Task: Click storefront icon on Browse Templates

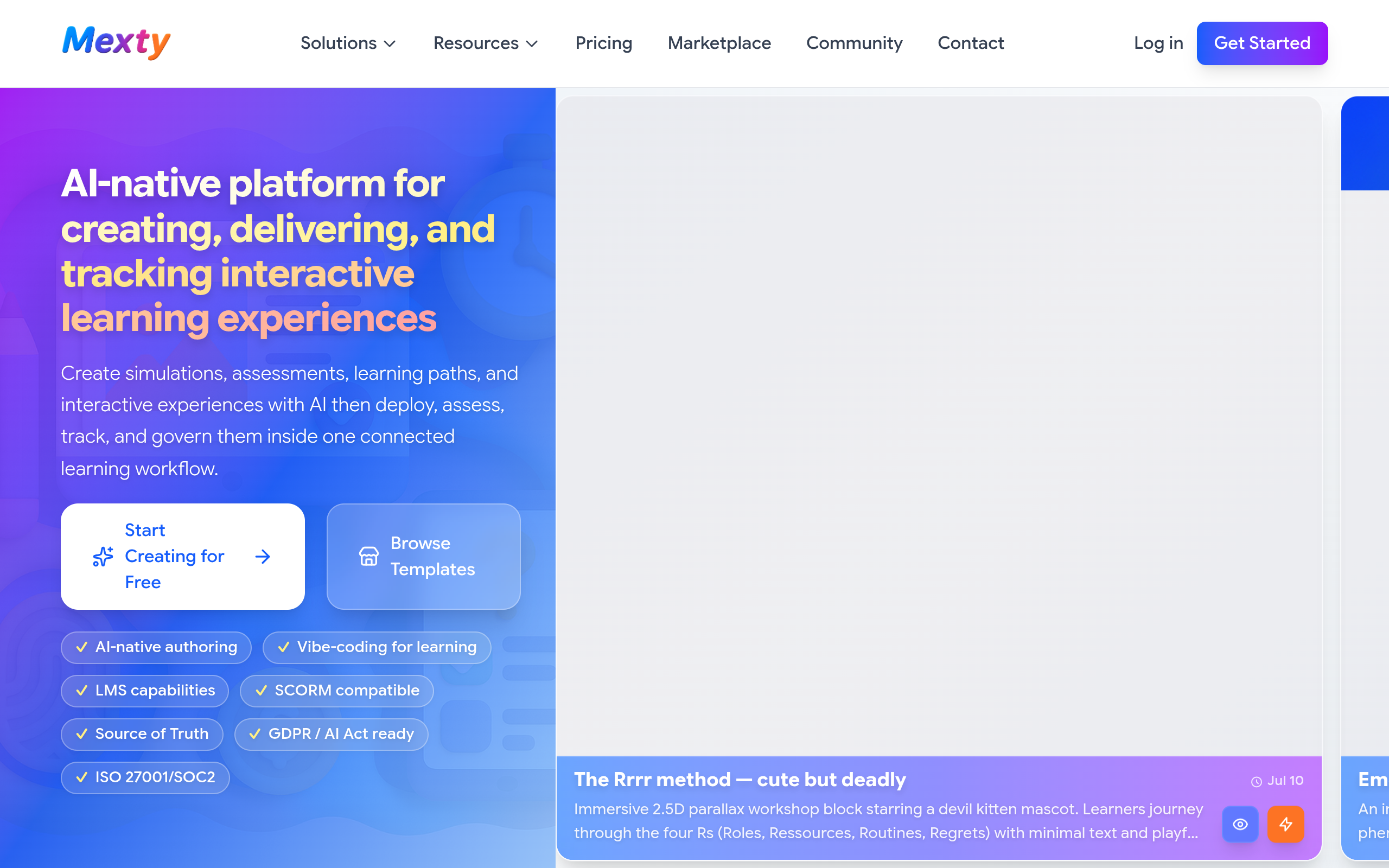Action: (x=368, y=556)
